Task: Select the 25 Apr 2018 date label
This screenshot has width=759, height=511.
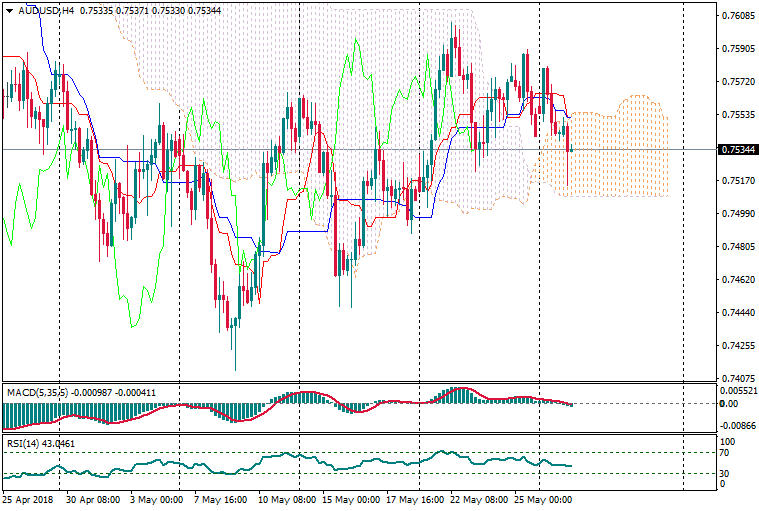Action: tap(27, 498)
